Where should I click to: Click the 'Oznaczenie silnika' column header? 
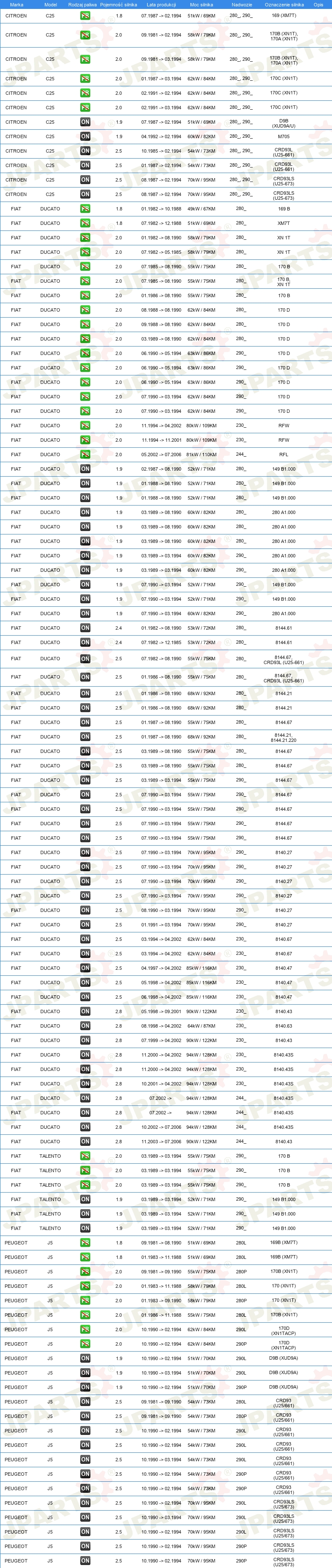tap(284, 4)
